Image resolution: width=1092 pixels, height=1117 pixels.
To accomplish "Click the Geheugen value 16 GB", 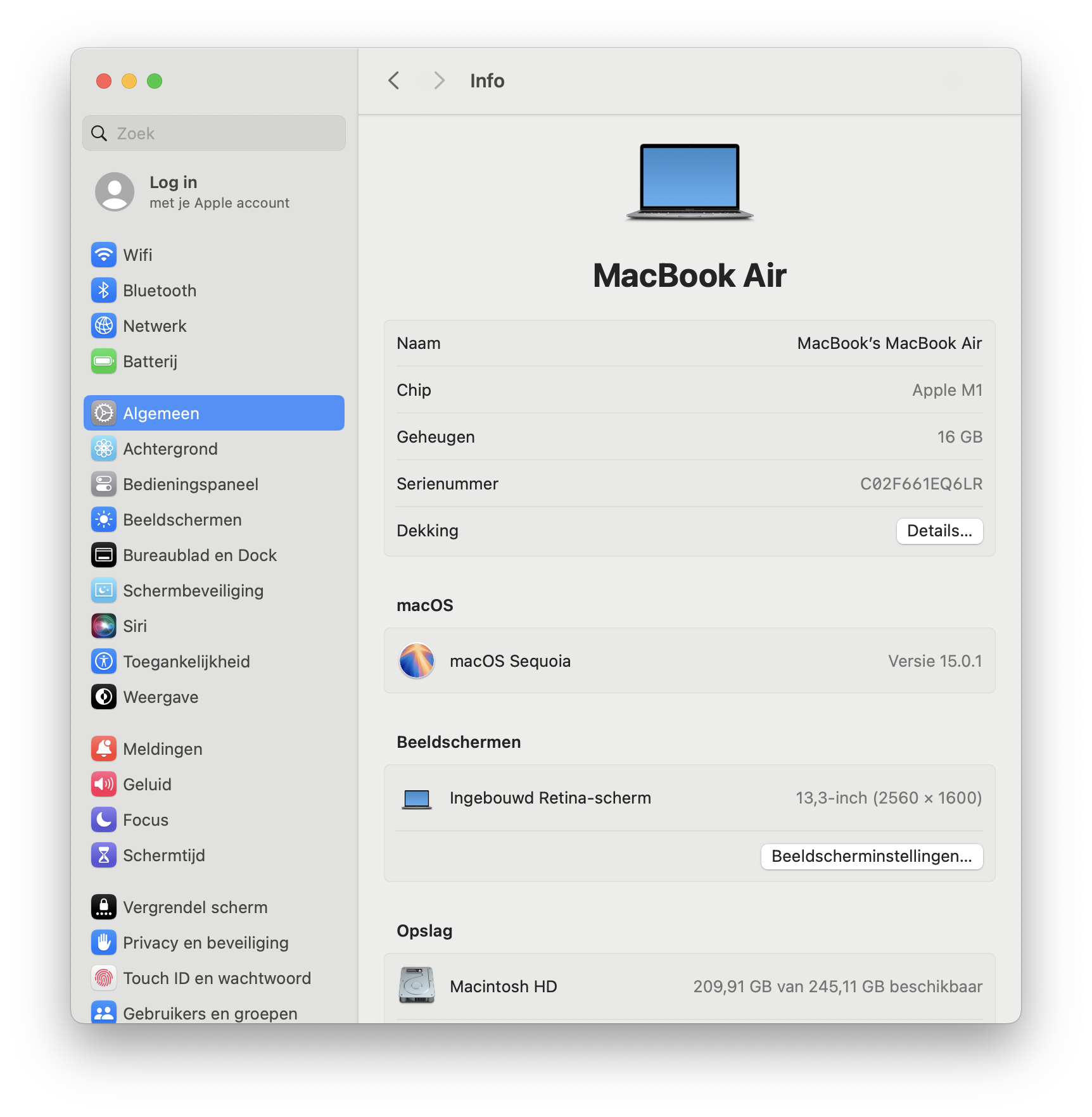I will click(x=960, y=438).
